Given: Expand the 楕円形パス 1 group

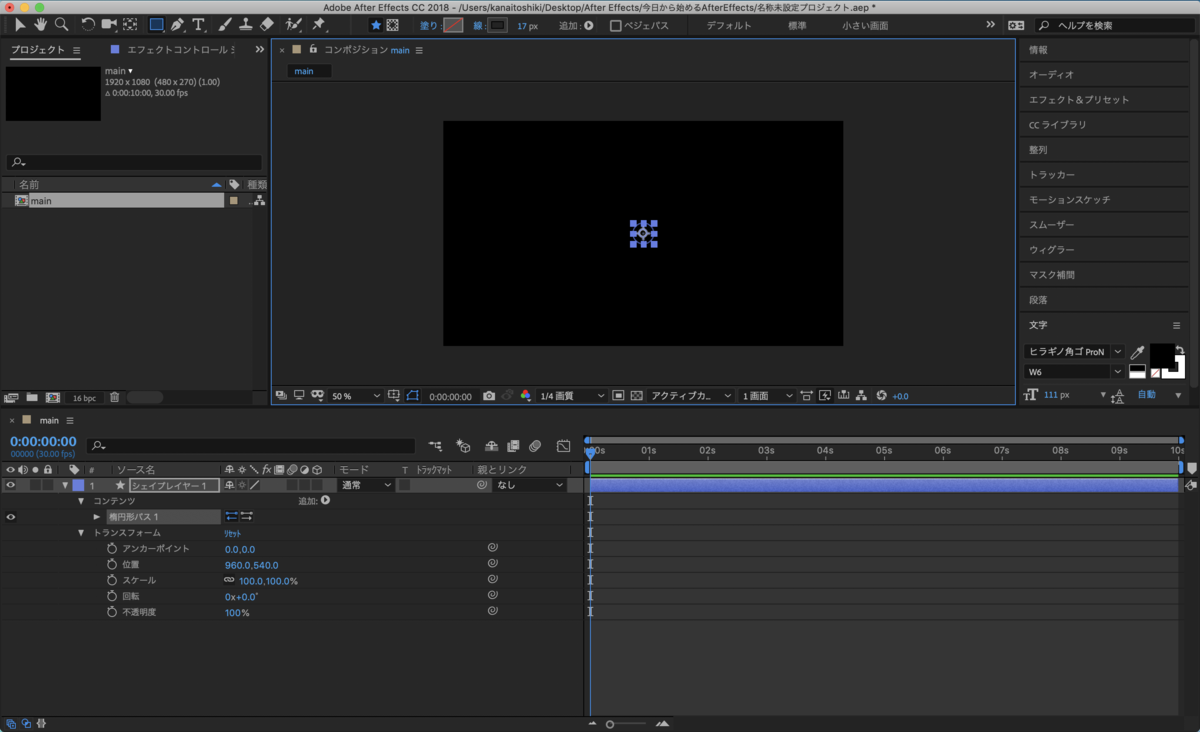Looking at the screenshot, I should tap(97, 517).
